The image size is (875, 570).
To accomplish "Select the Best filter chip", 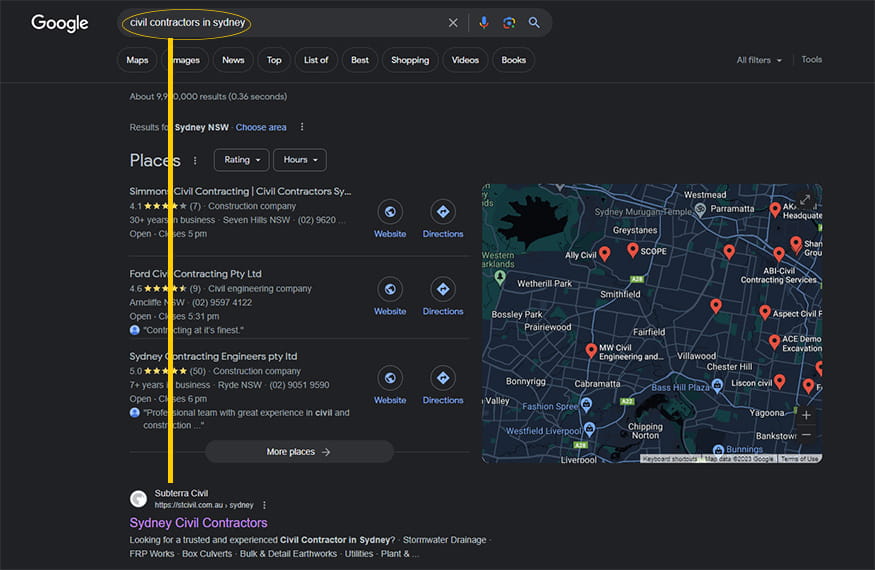I will tap(360, 60).
